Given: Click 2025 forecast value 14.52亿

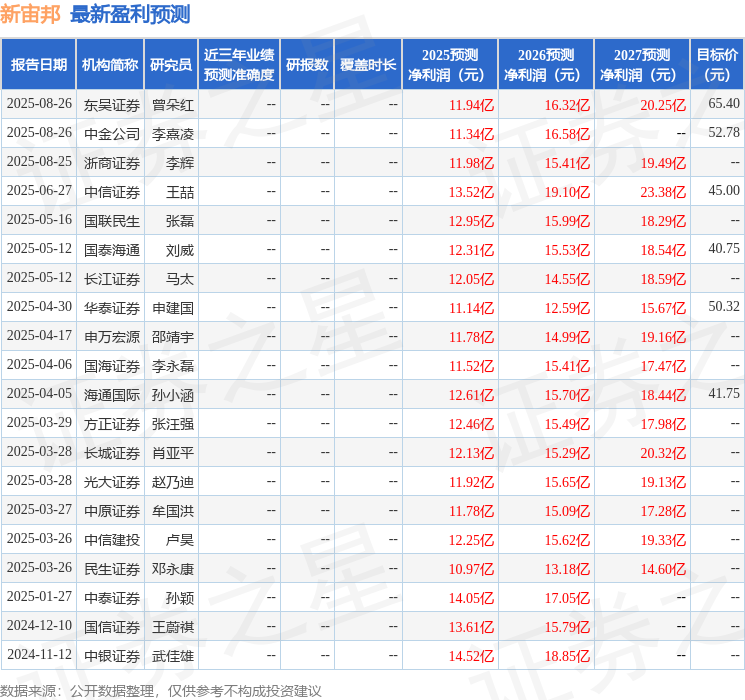Looking at the screenshot, I should click(471, 656).
